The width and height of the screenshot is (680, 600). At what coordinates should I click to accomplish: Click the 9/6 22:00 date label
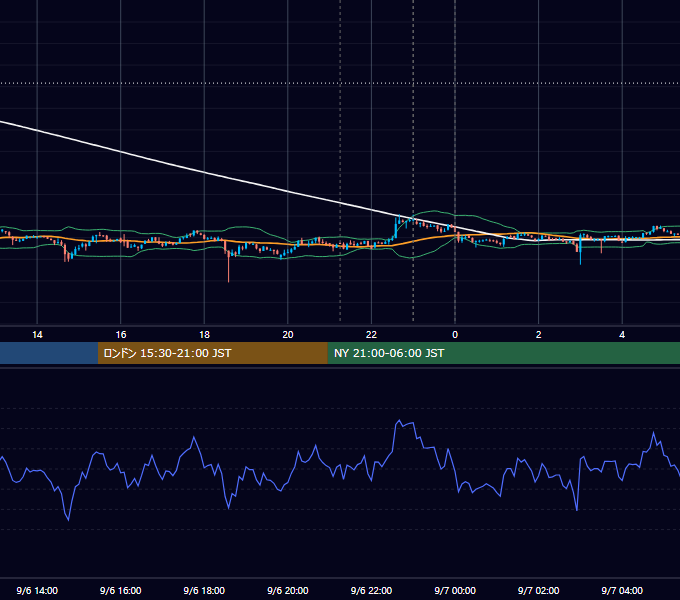[371, 590]
